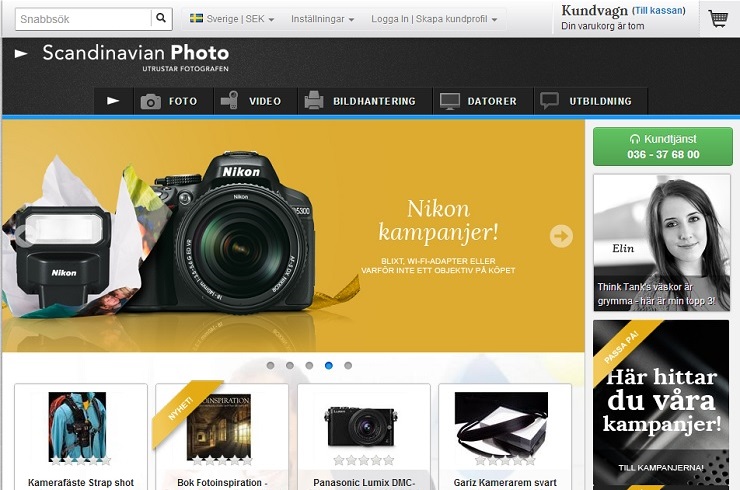Open Logga In | Skapa kundprofil menu
This screenshot has height=490, width=740.
click(434, 19)
